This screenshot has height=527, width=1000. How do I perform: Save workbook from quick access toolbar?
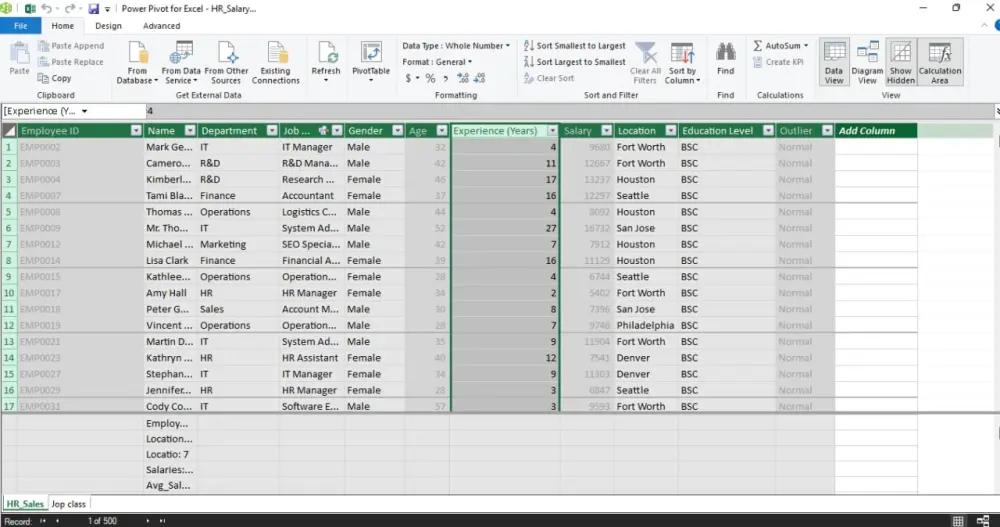[x=94, y=9]
